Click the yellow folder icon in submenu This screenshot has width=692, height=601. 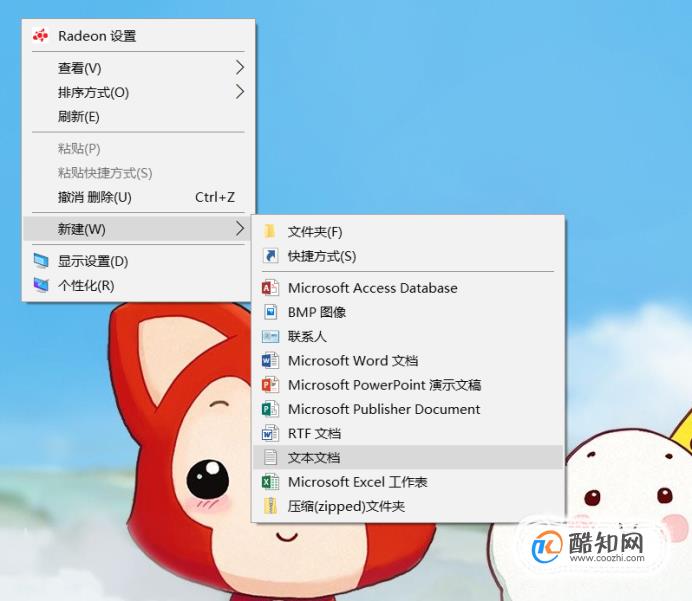coord(270,231)
